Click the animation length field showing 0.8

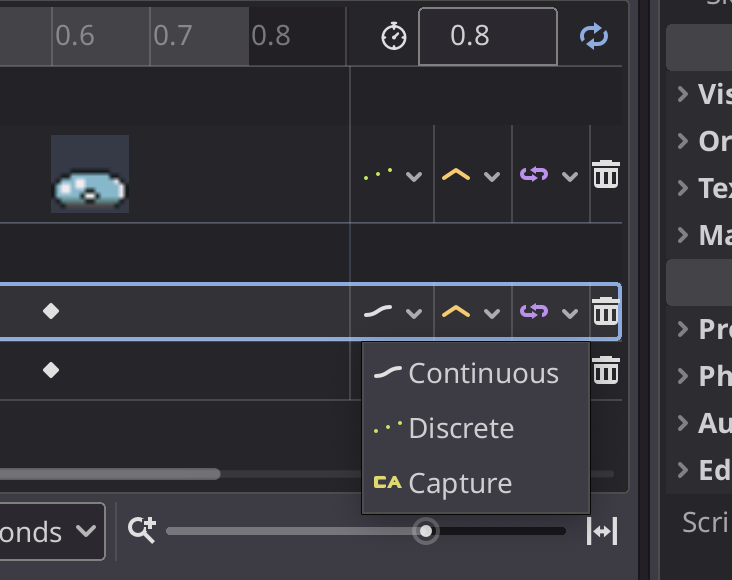(x=487, y=37)
